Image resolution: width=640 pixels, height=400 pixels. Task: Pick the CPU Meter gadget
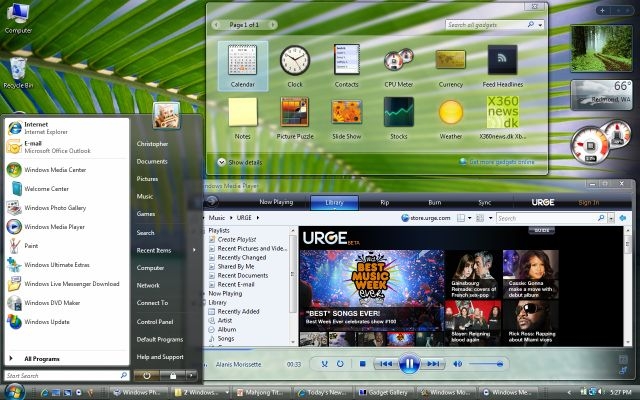tap(398, 66)
